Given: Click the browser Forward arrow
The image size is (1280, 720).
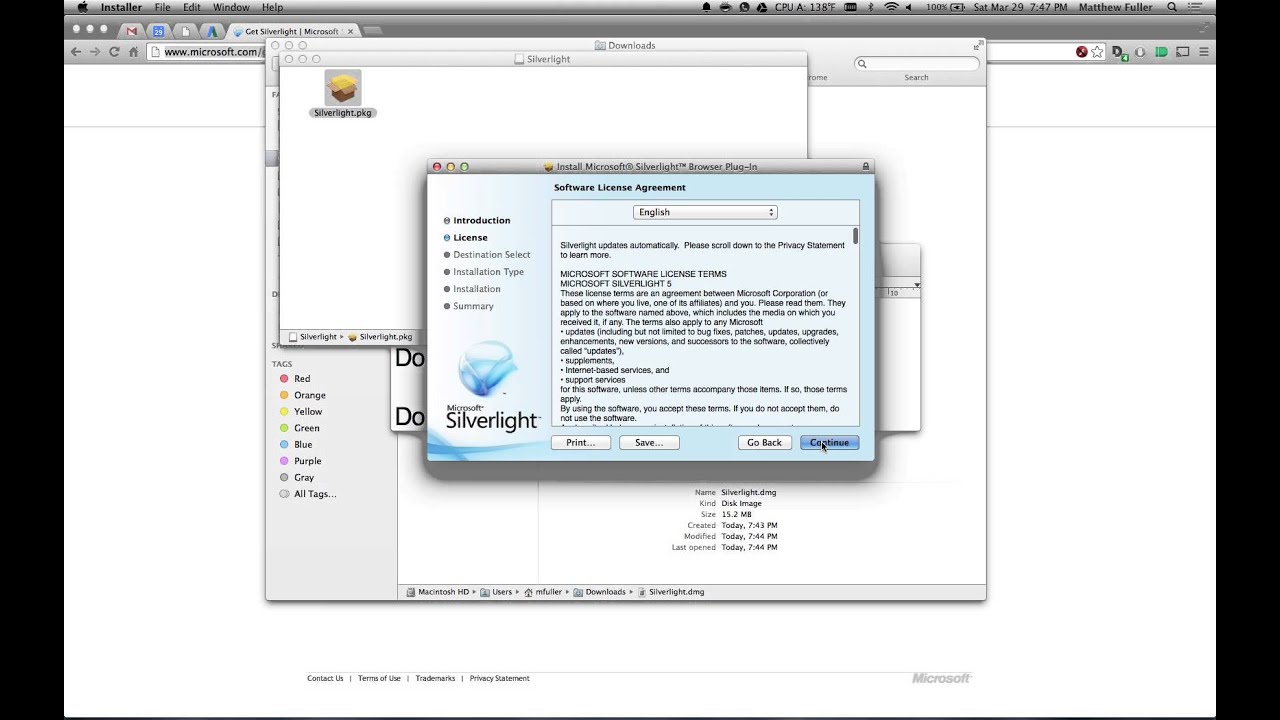Looking at the screenshot, I should pyautogui.click(x=95, y=52).
